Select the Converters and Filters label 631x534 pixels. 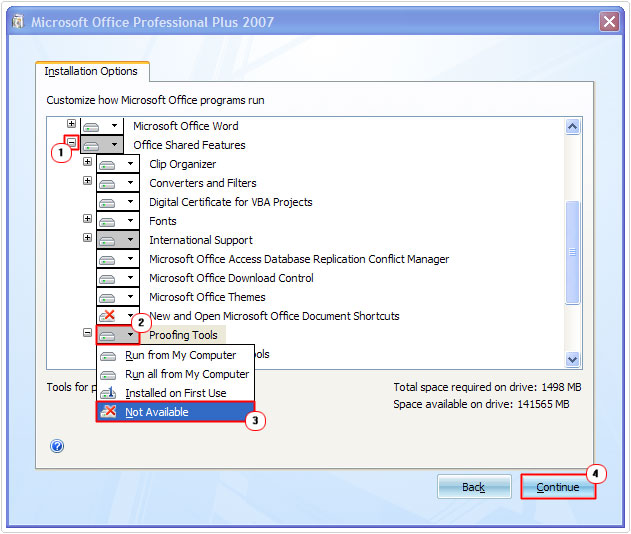coord(202,183)
